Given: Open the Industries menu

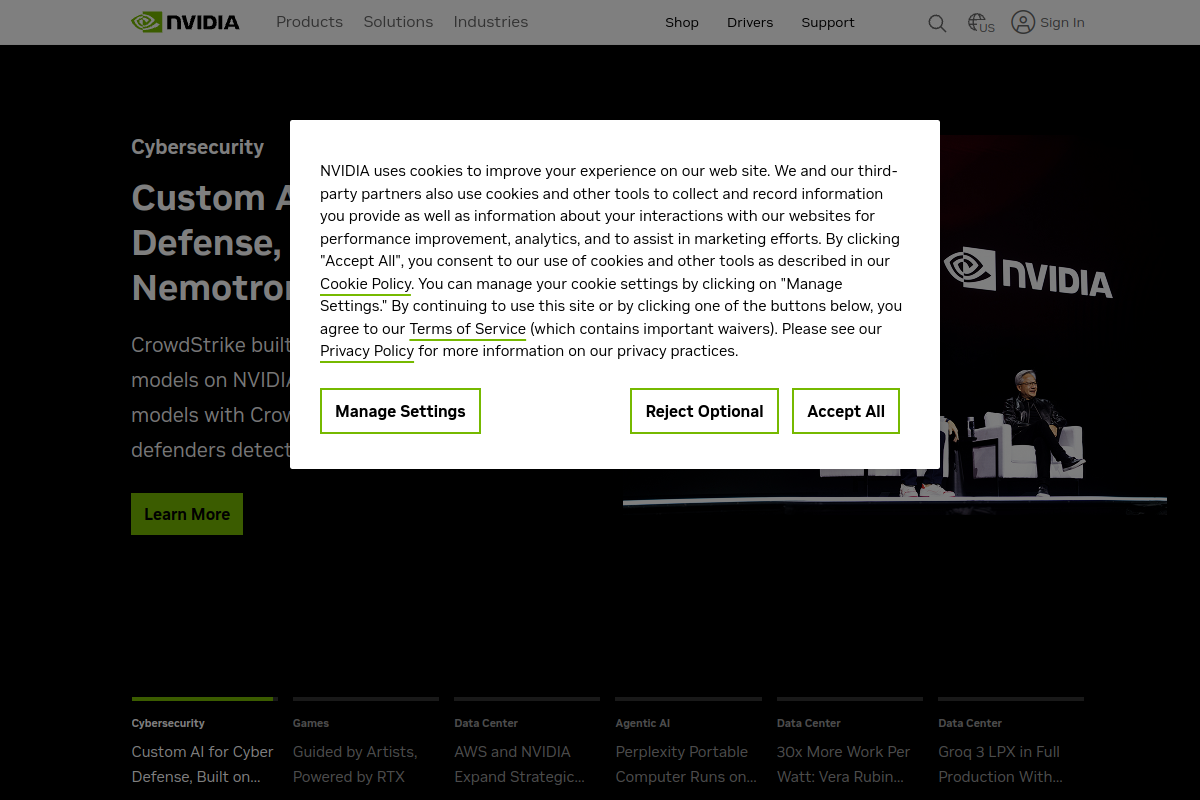Looking at the screenshot, I should 491,22.
